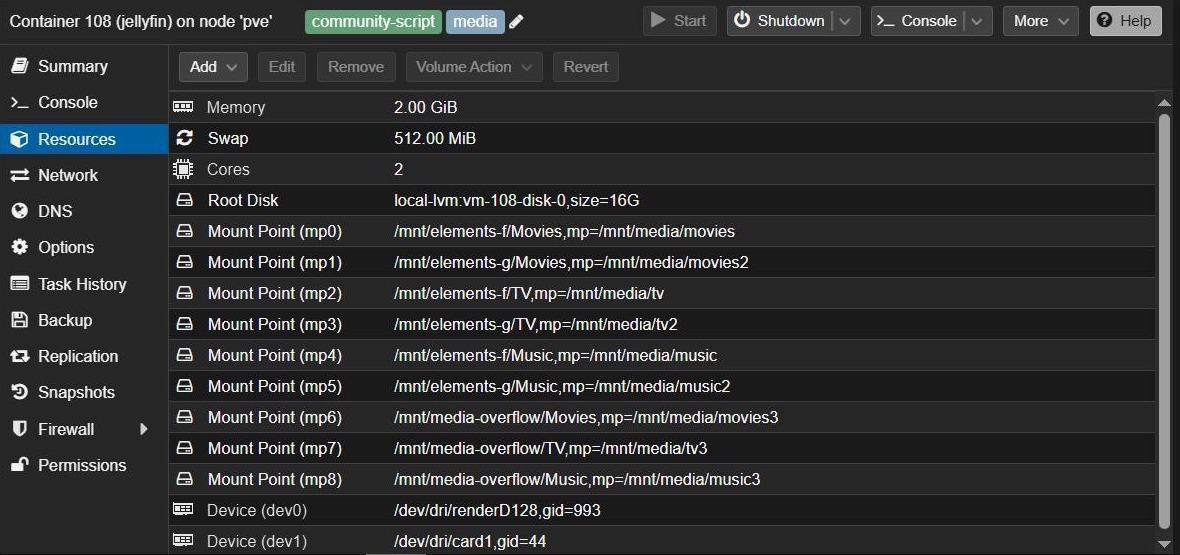
Task: Click the Cores row CPU icon
Action: pyautogui.click(x=183, y=169)
